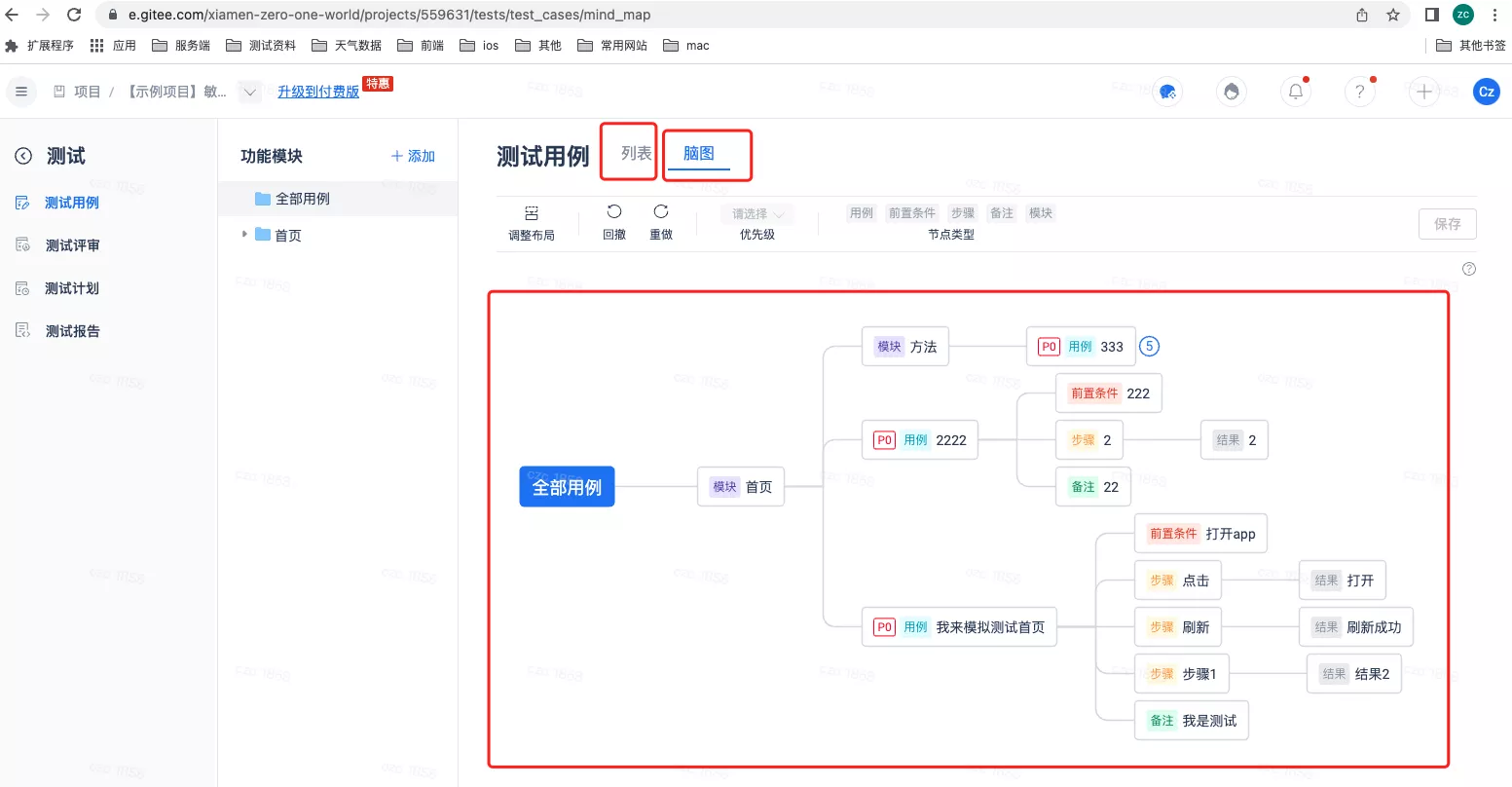Open the ios bookmark folder
1512x787 pixels.
[x=479, y=46]
